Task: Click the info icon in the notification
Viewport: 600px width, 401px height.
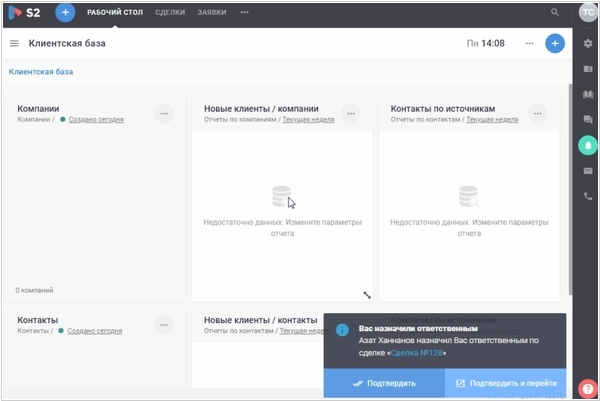Action: pyautogui.click(x=342, y=330)
